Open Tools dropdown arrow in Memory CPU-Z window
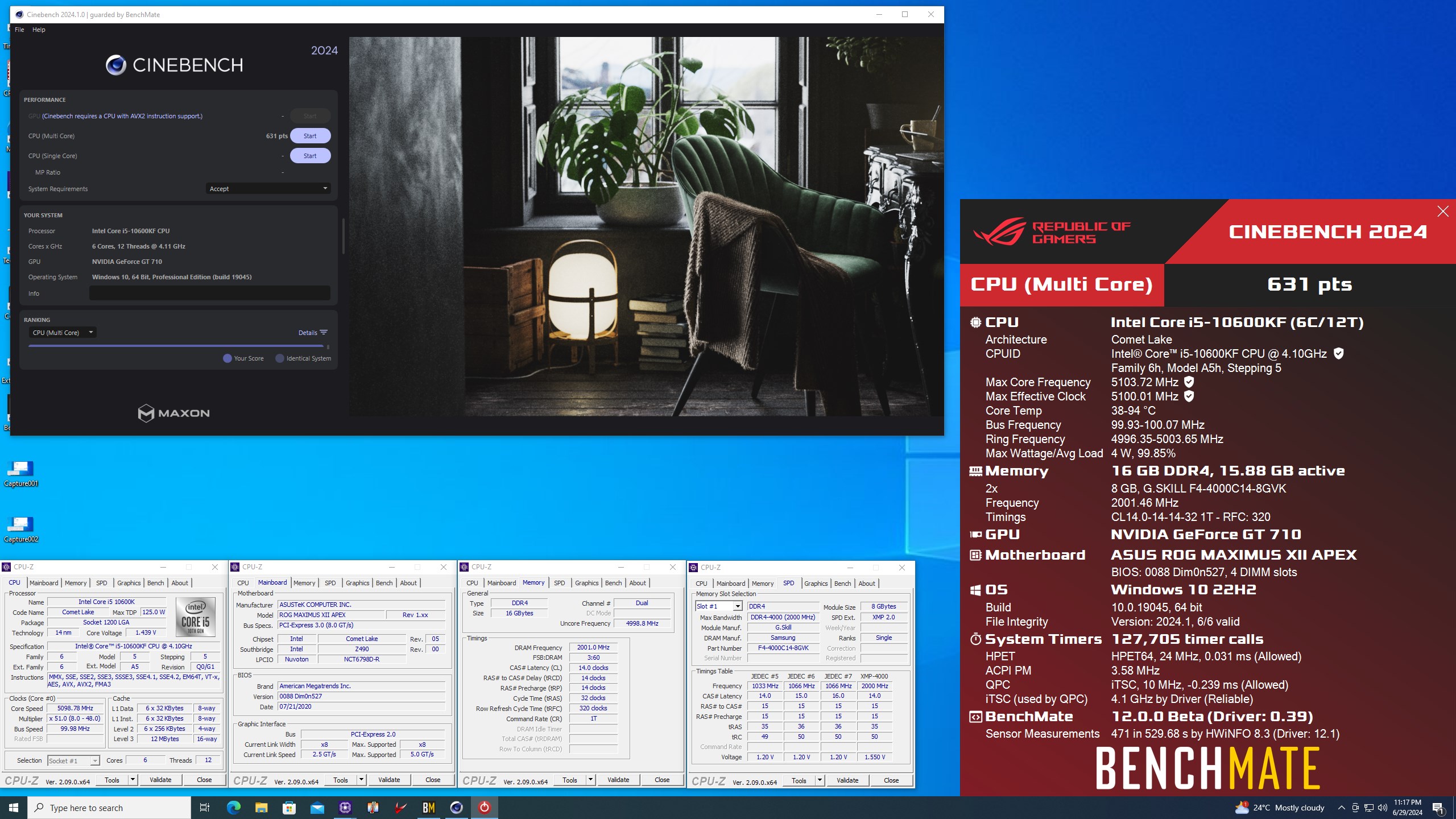The height and width of the screenshot is (819, 1456). point(590,780)
